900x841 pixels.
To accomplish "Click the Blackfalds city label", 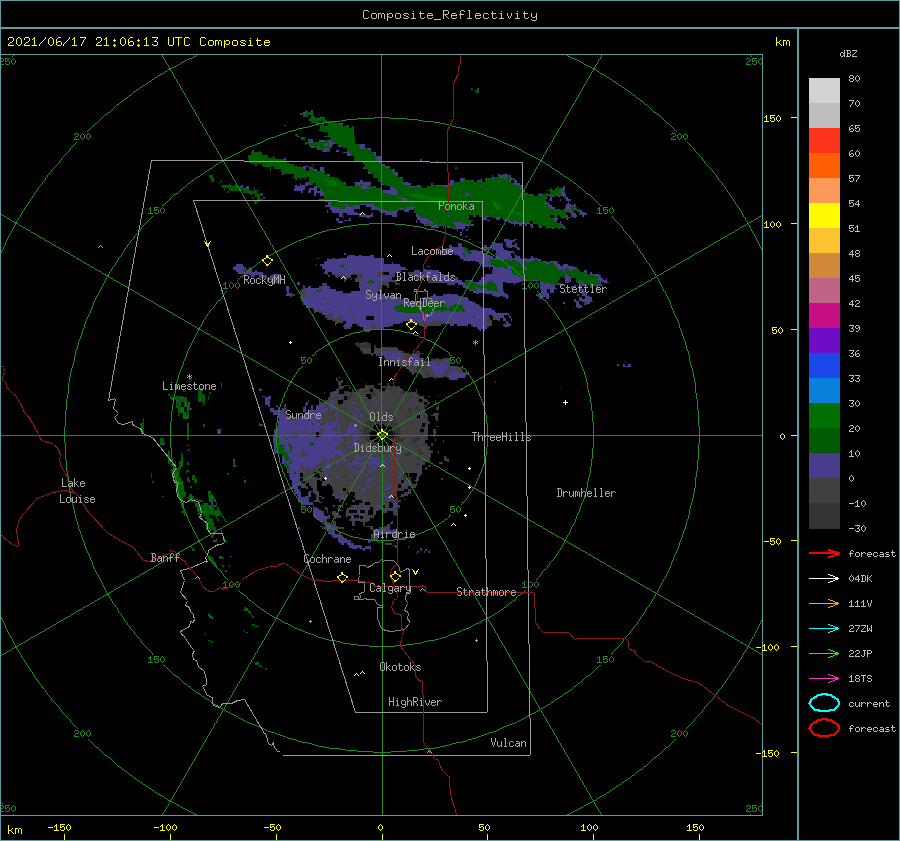I will [x=425, y=277].
